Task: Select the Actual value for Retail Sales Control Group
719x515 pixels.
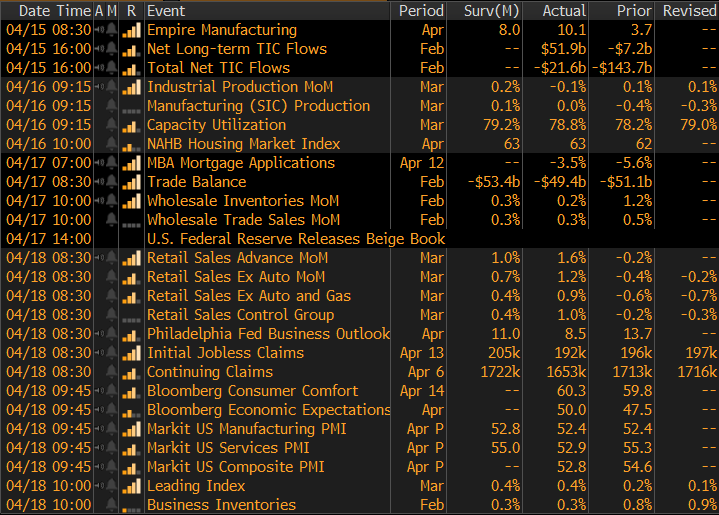Action: click(566, 315)
